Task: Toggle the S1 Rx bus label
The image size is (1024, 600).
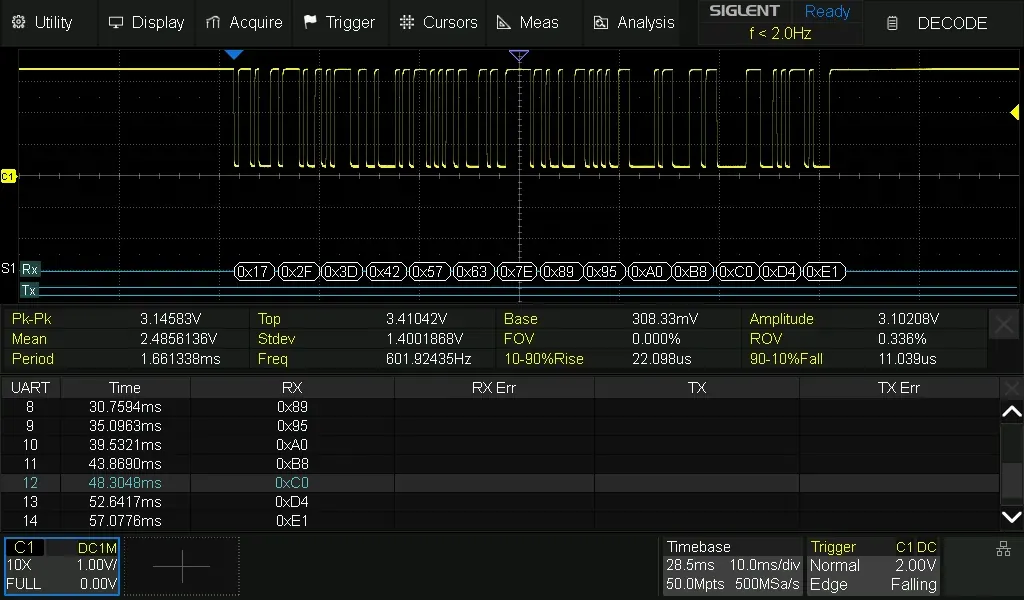Action: (x=30, y=269)
